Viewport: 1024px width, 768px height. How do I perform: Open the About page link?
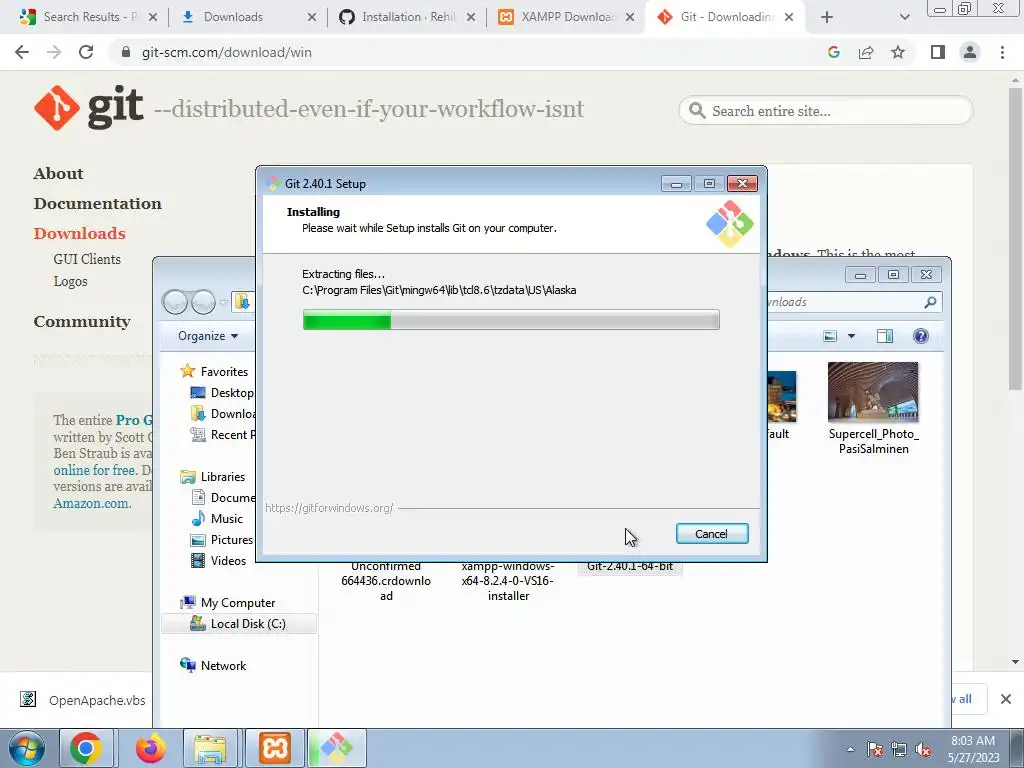(x=58, y=174)
